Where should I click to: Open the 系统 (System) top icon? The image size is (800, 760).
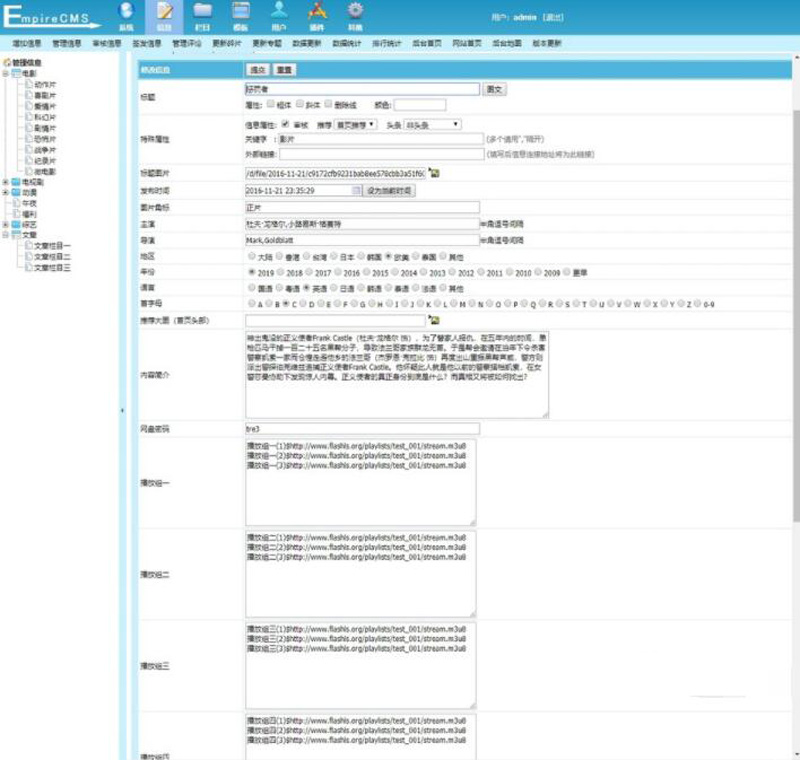tap(126, 14)
